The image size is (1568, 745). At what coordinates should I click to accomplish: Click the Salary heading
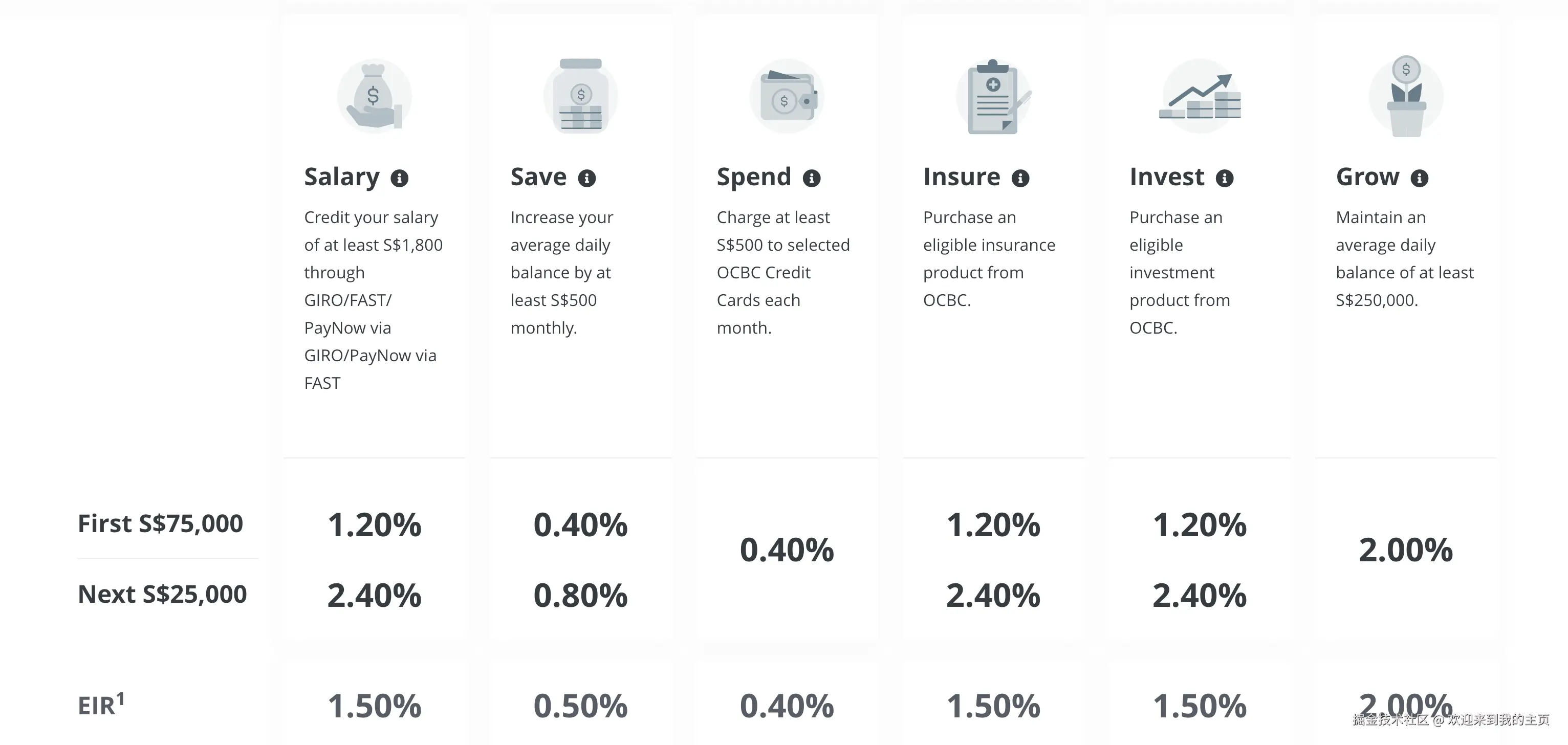341,177
